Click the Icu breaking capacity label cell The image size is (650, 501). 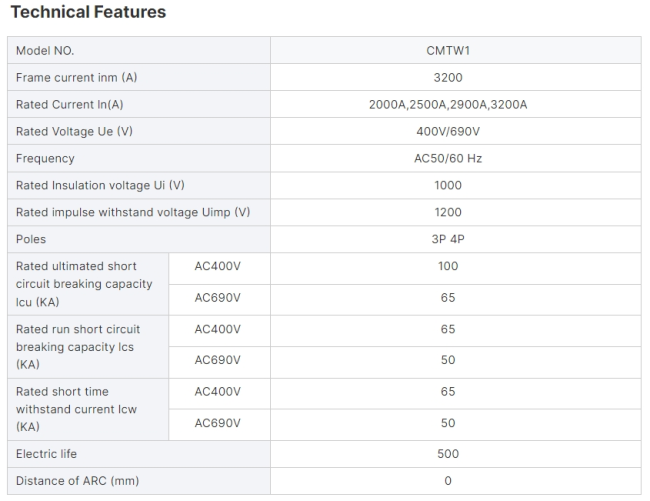(88, 284)
